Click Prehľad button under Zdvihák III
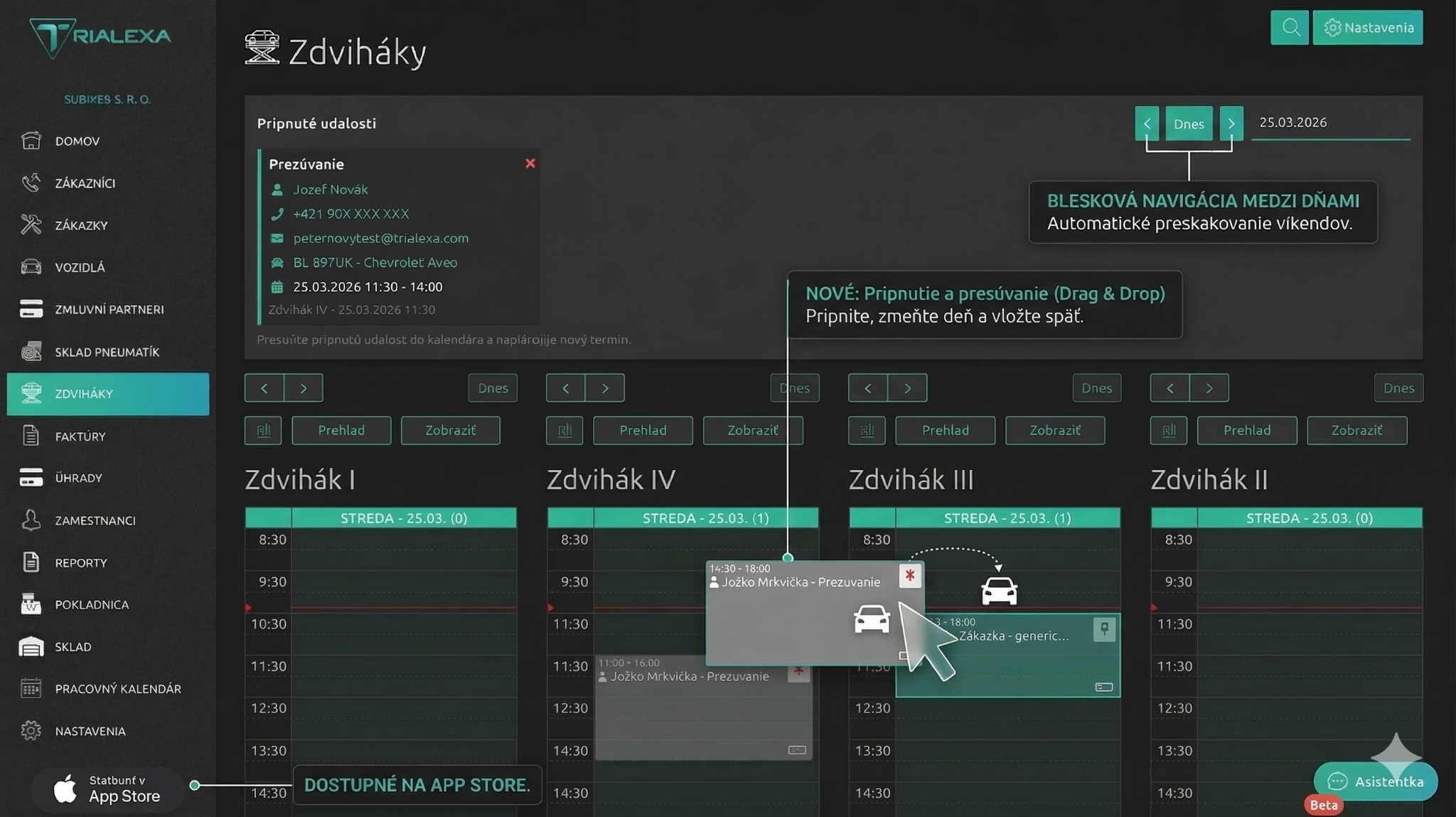This screenshot has height=817, width=1456. (945, 430)
